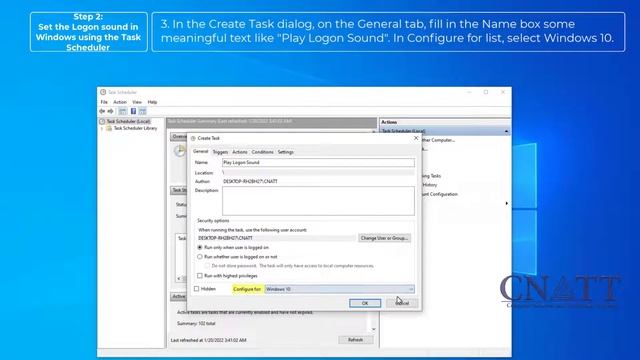Click inside the Description text box
The image size is (640, 360).
(x=318, y=201)
